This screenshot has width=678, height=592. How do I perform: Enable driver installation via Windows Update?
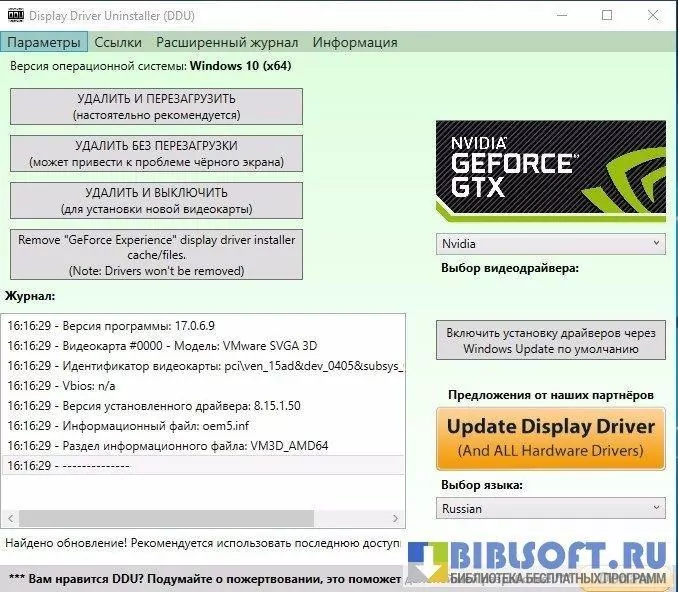click(x=550, y=341)
